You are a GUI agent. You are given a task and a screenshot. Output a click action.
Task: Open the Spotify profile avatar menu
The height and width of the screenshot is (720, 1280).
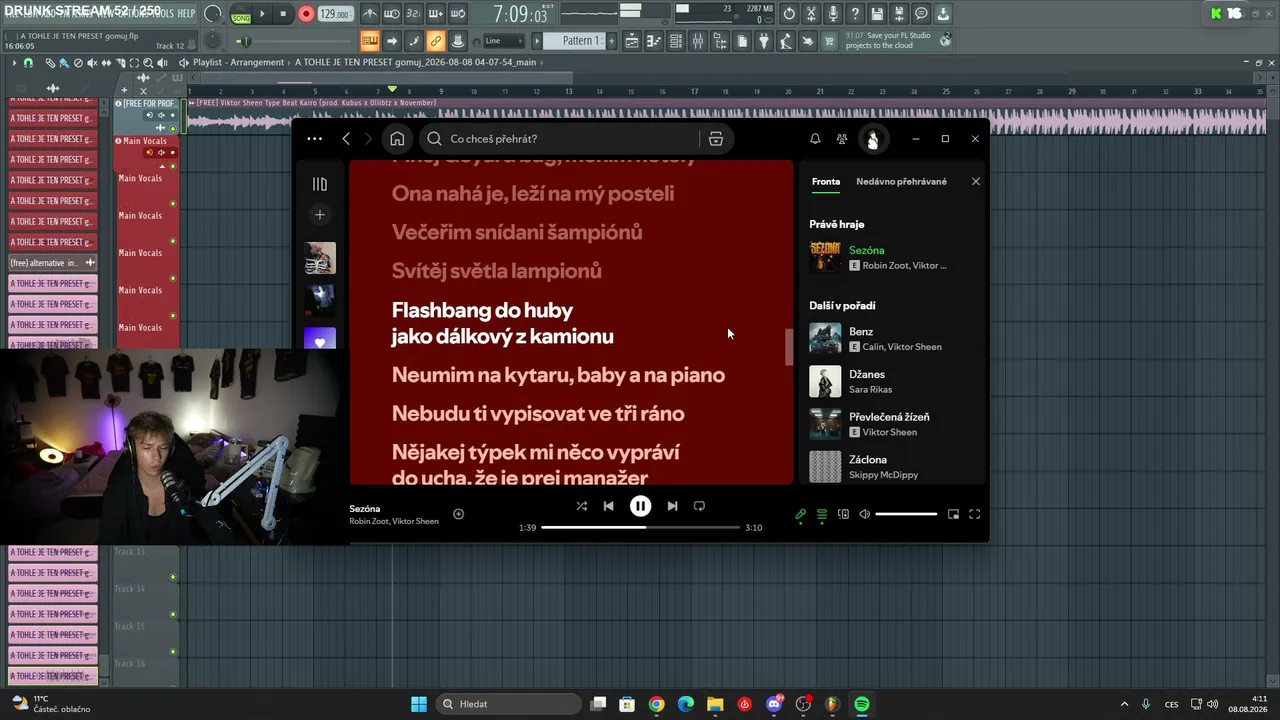tap(873, 139)
